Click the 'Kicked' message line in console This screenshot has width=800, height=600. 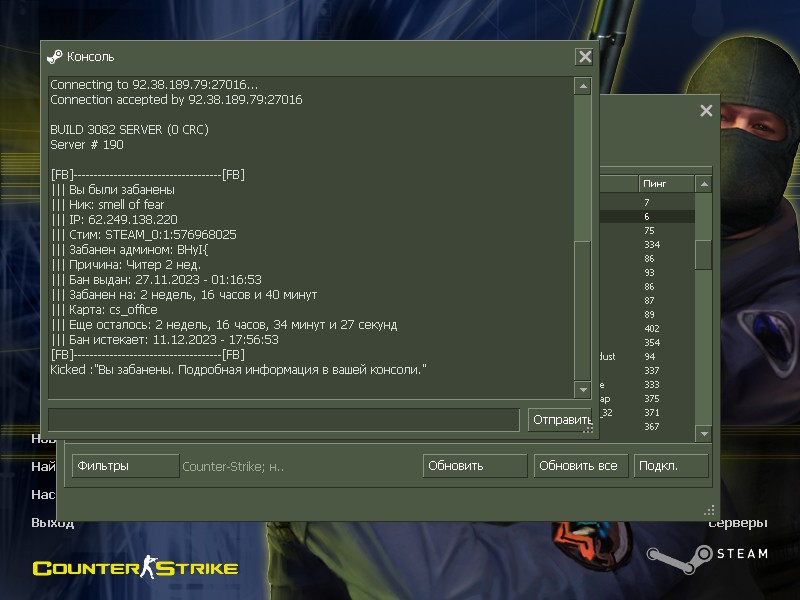pyautogui.click(x=238, y=370)
